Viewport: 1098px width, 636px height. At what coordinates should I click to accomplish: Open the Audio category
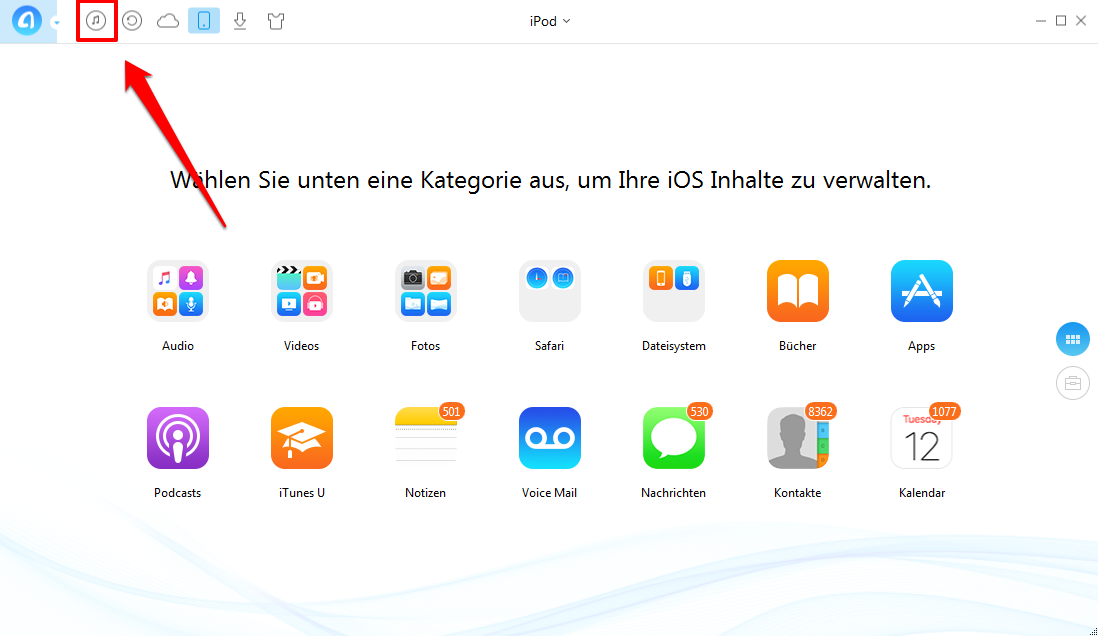178,291
